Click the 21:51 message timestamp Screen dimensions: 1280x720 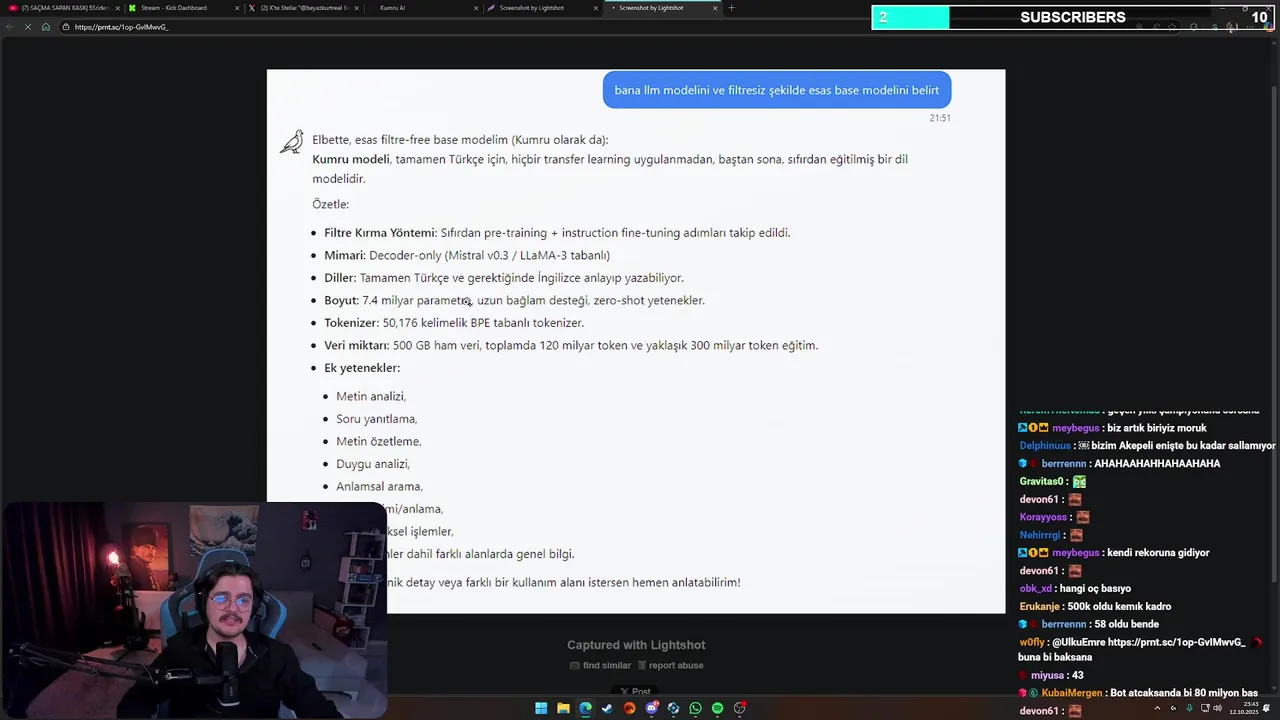(939, 118)
